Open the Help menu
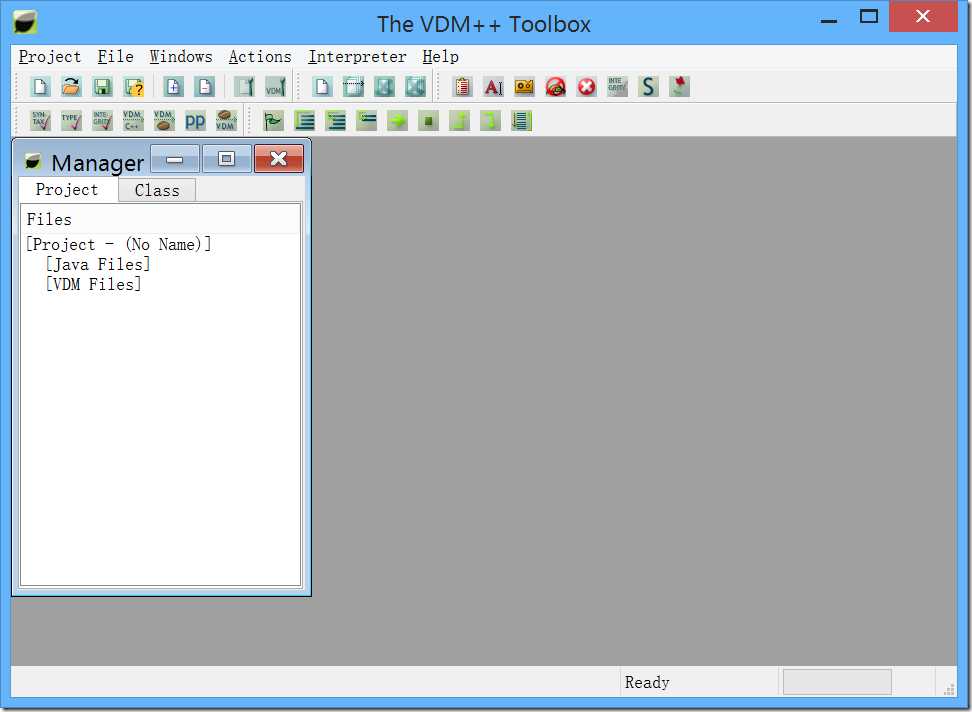This screenshot has height=712, width=972. coord(440,57)
